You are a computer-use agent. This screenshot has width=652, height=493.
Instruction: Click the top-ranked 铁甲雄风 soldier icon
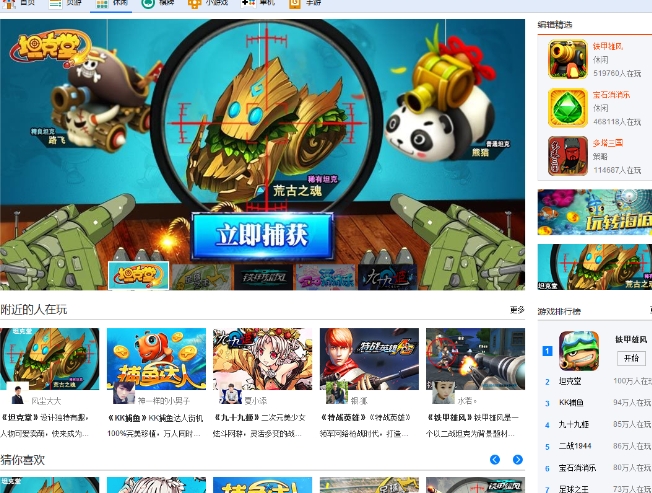tap(578, 351)
